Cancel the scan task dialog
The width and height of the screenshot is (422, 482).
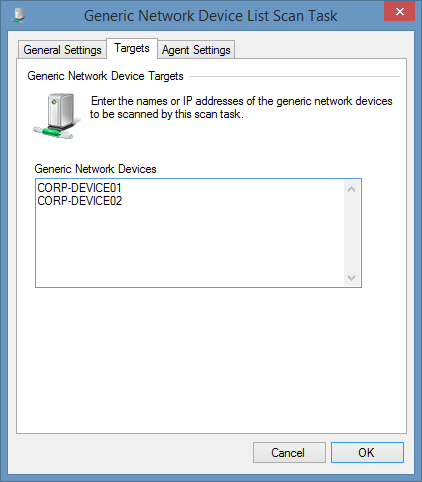[x=289, y=452]
